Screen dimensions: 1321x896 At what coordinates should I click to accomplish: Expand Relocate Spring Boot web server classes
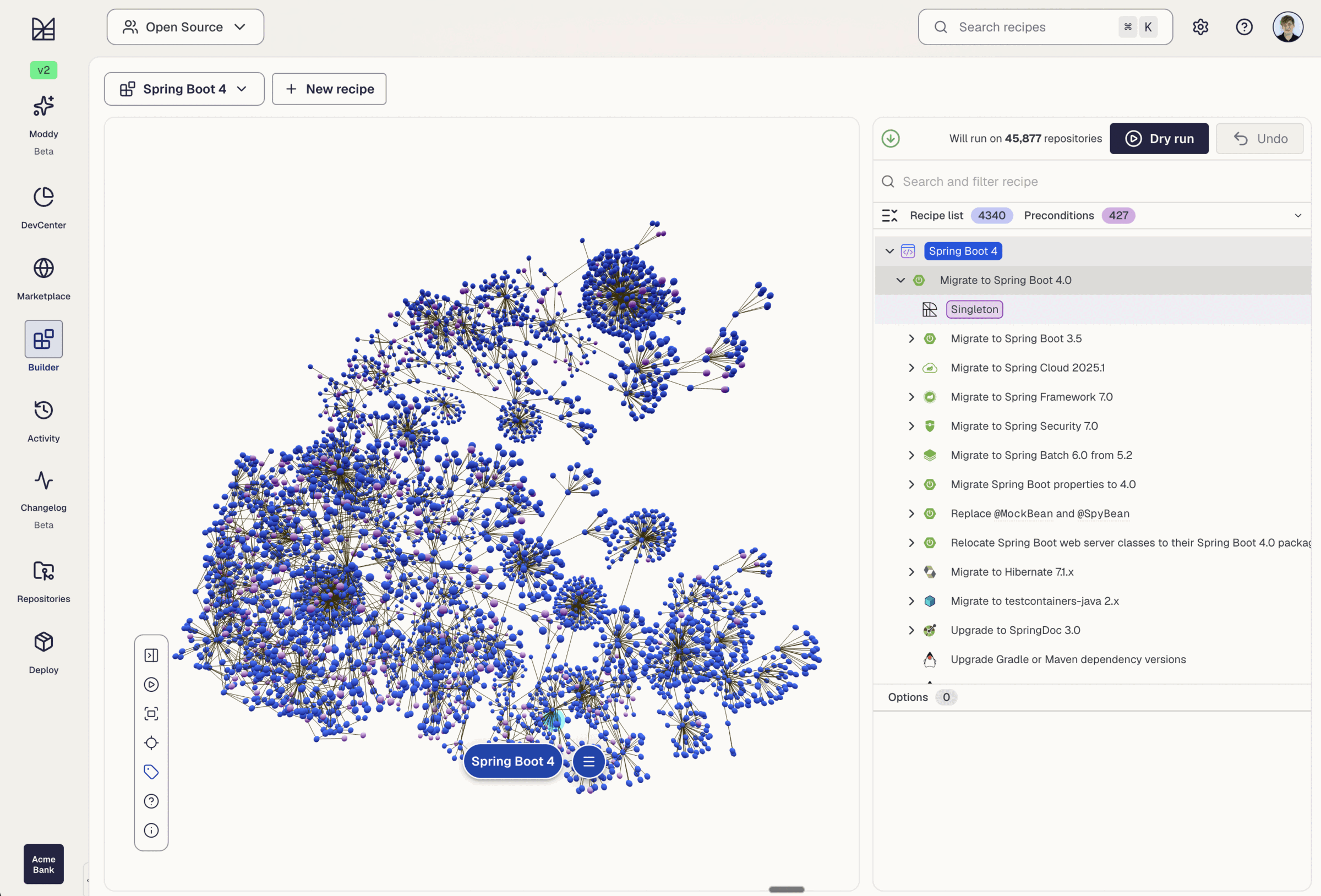(x=911, y=543)
